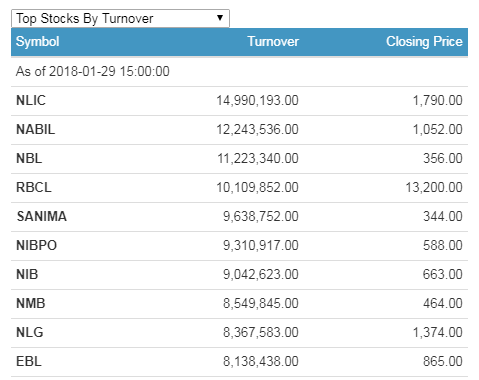Open the NBL stock symbol link

point(29,158)
